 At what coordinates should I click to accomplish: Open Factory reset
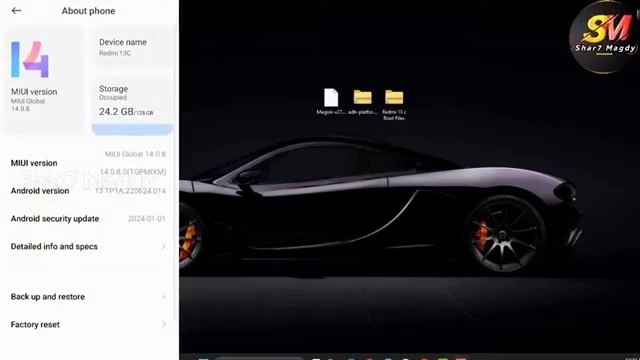click(x=88, y=324)
